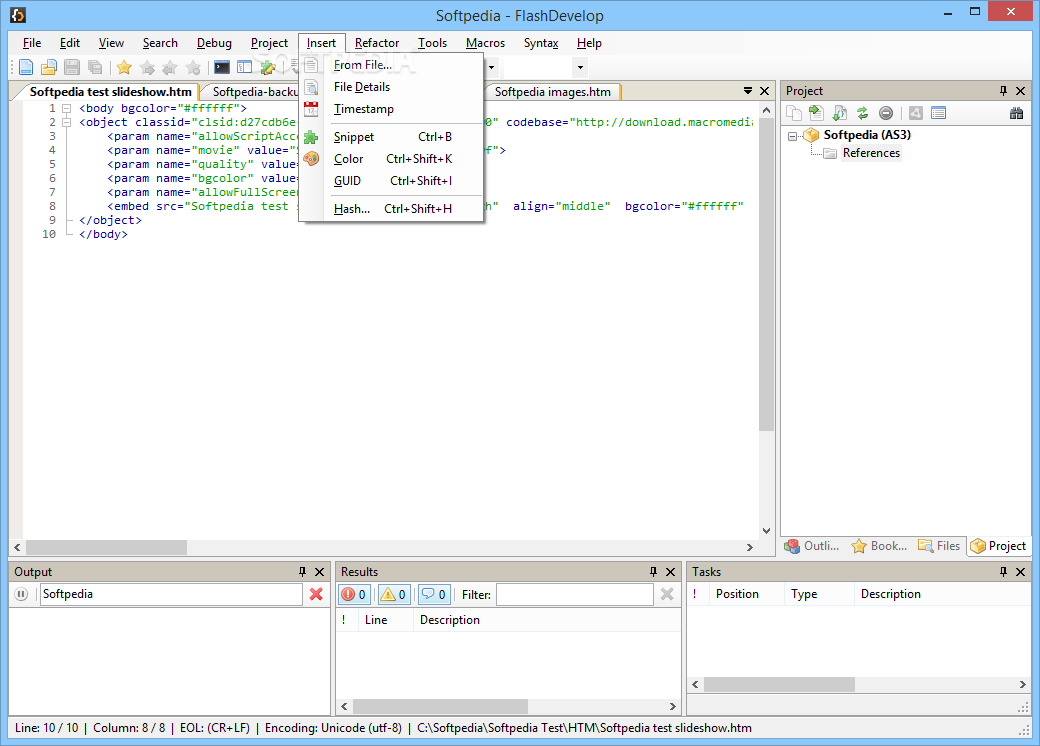Open the second toolbar dropdown arrow
The height and width of the screenshot is (746, 1040).
[580, 67]
